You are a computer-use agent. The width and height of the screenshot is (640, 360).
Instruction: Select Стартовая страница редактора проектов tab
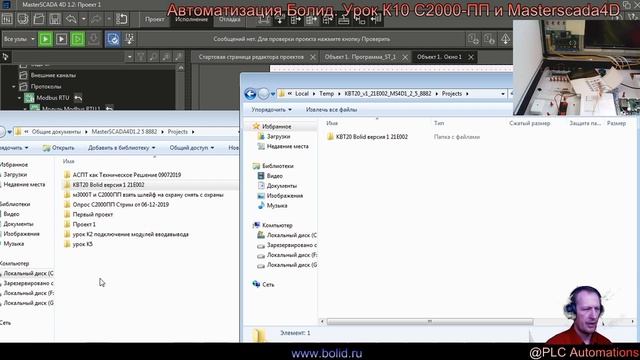tap(251, 57)
